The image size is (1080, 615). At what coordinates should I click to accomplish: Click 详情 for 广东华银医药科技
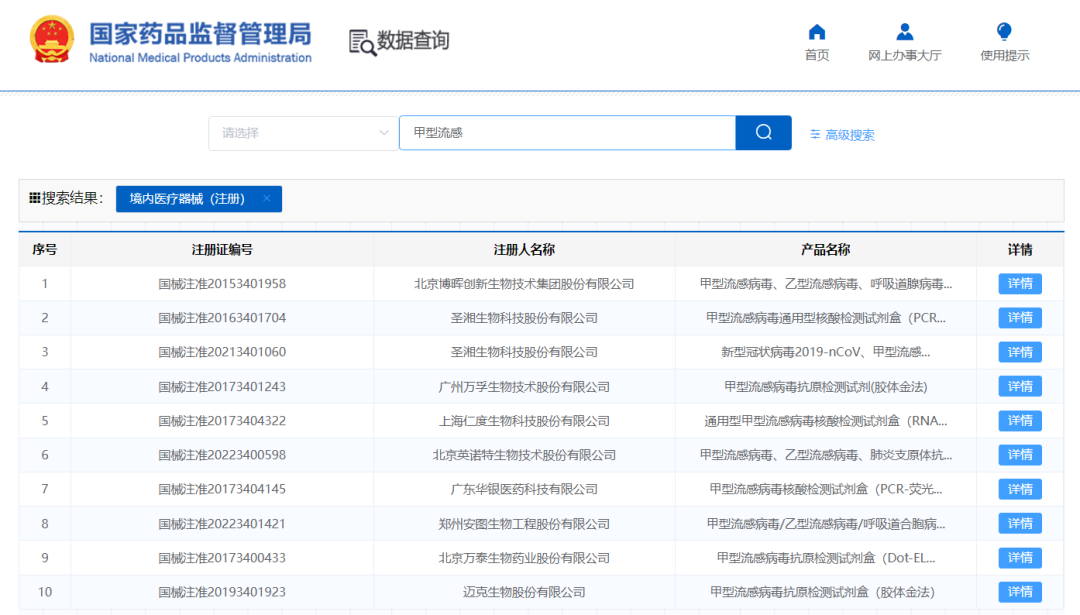(x=1019, y=489)
